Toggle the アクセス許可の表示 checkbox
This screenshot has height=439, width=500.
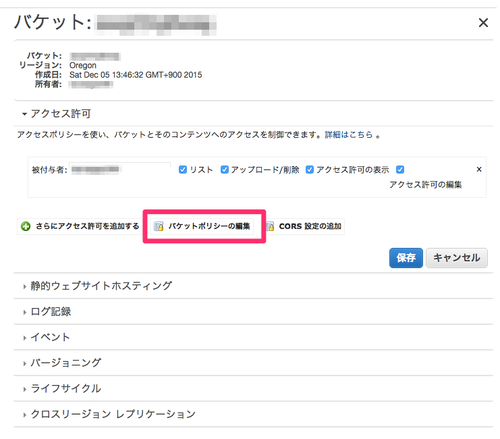[310, 170]
